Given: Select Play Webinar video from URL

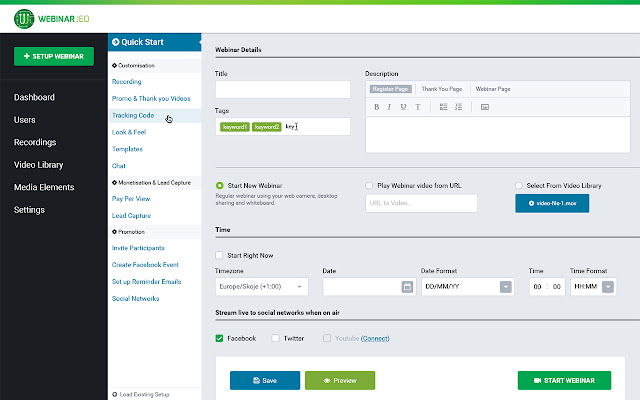Looking at the screenshot, I should point(369,186).
